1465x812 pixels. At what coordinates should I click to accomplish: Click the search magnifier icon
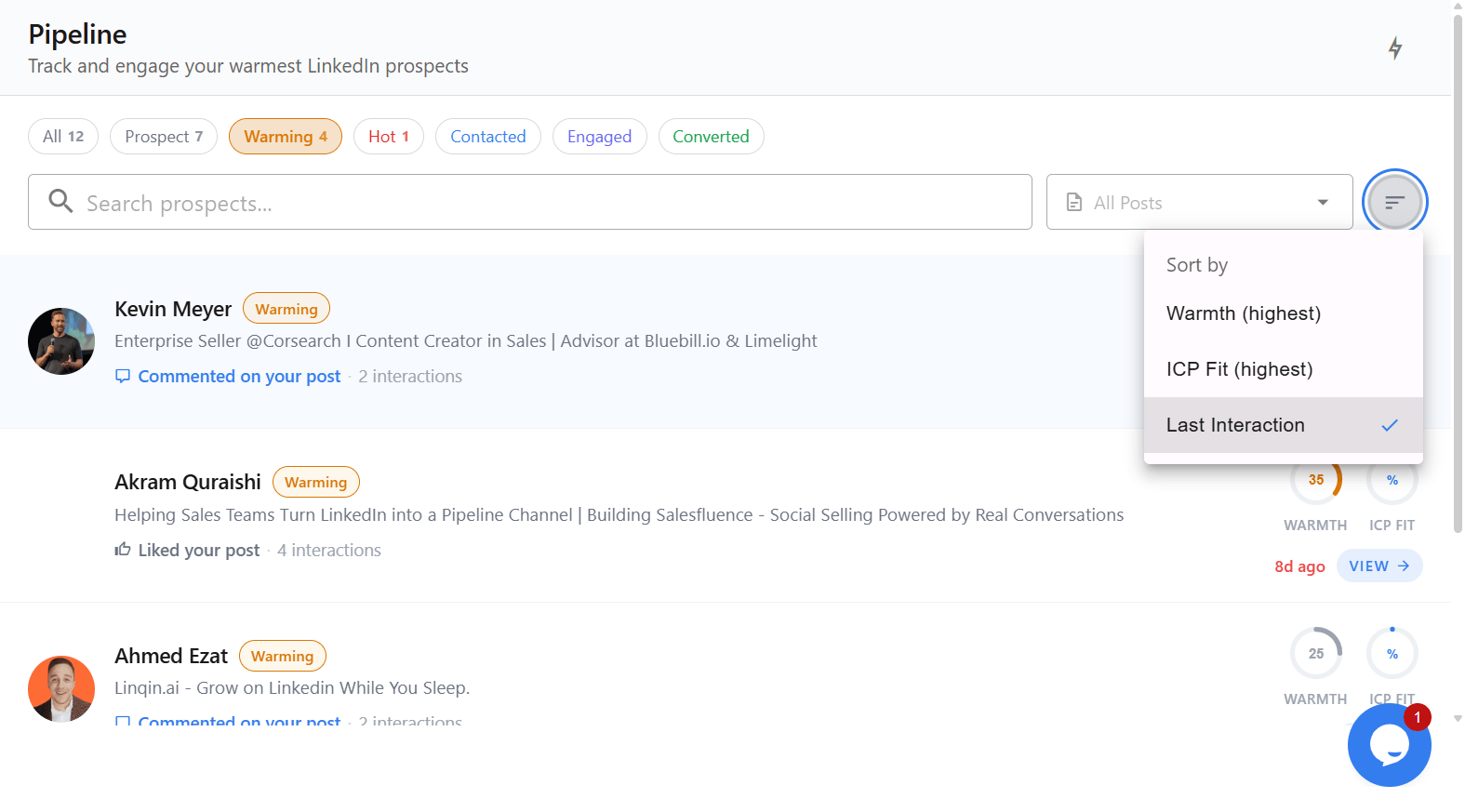point(60,201)
